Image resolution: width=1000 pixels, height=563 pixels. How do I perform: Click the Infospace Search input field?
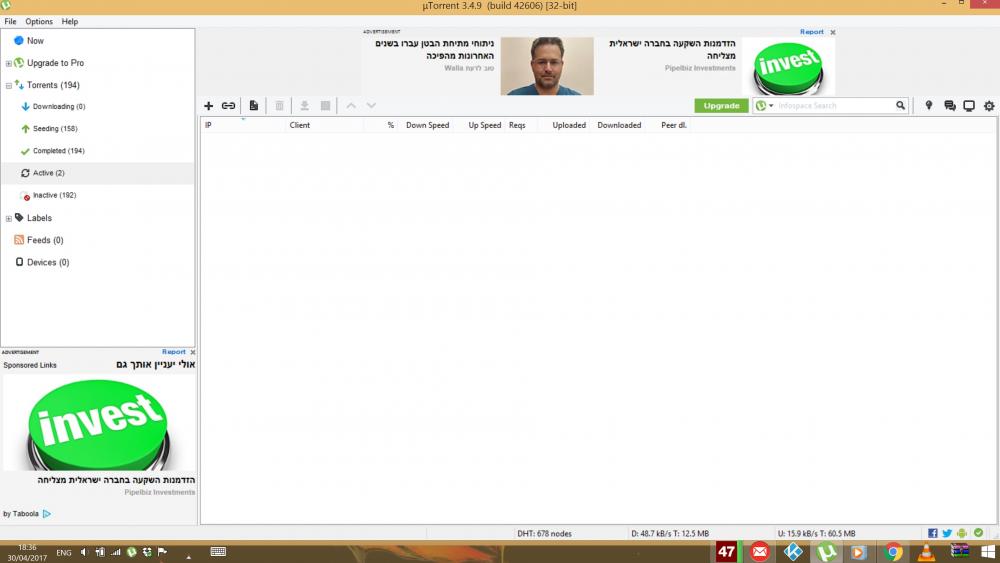835,106
